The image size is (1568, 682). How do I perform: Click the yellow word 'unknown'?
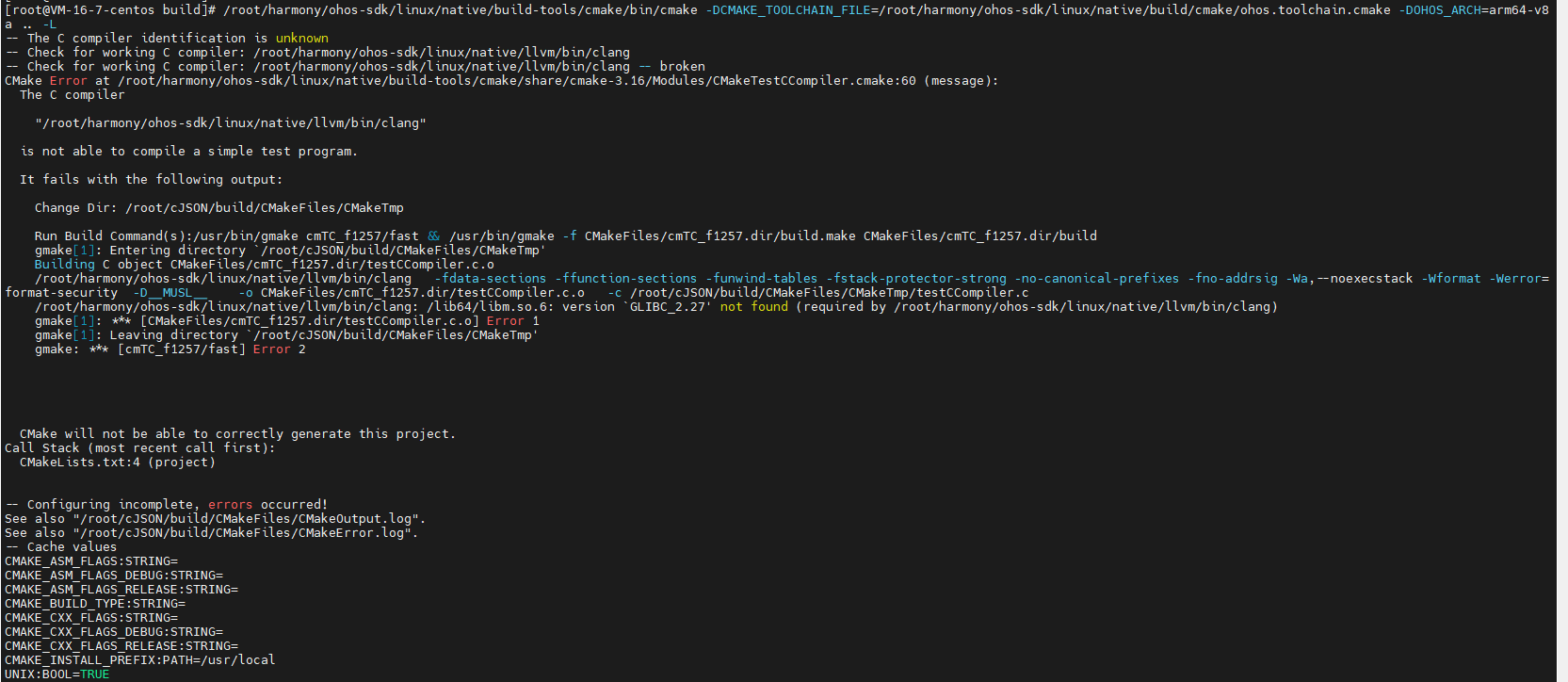tap(302, 39)
